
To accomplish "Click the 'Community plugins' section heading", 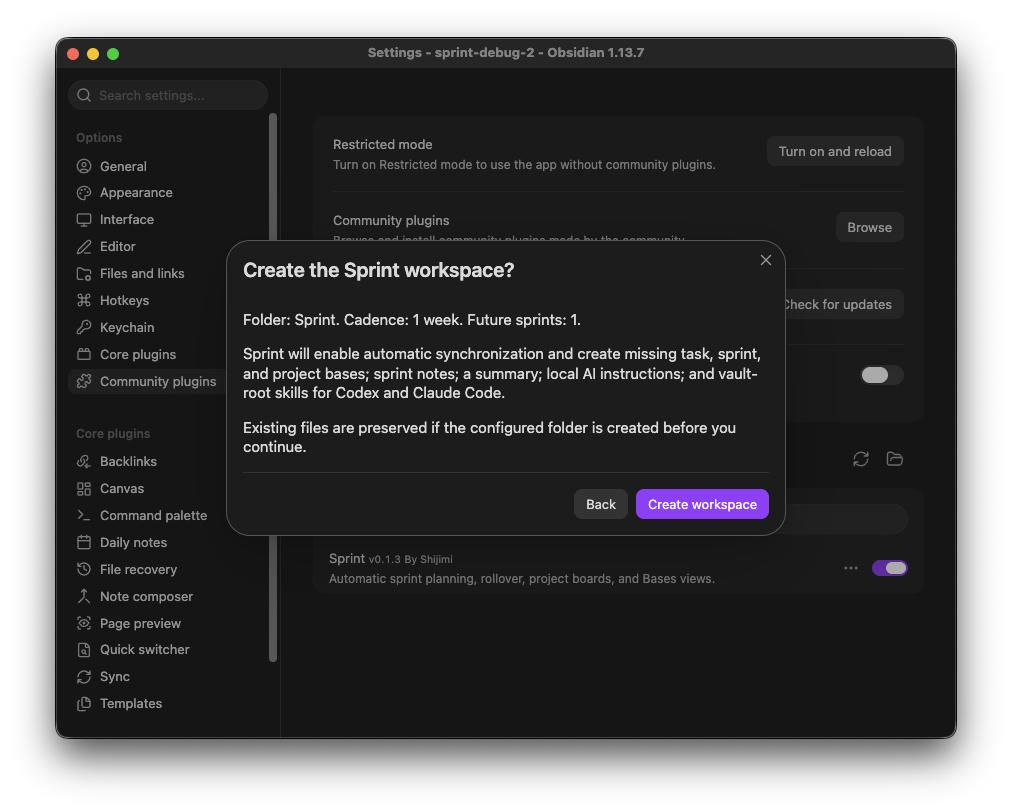I will click(391, 221).
